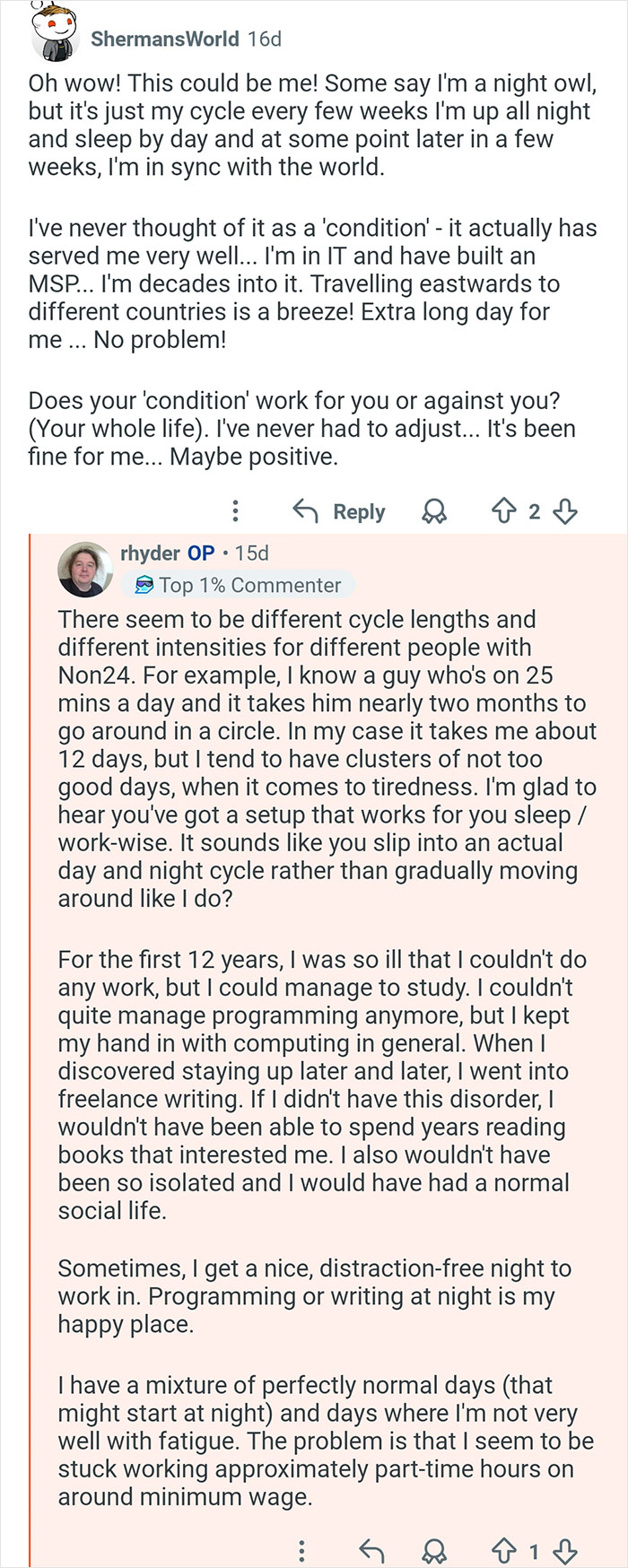This screenshot has width=628, height=1568.
Task: Open the overflow menu on ShermansWorld's comment
Action: 234,511
